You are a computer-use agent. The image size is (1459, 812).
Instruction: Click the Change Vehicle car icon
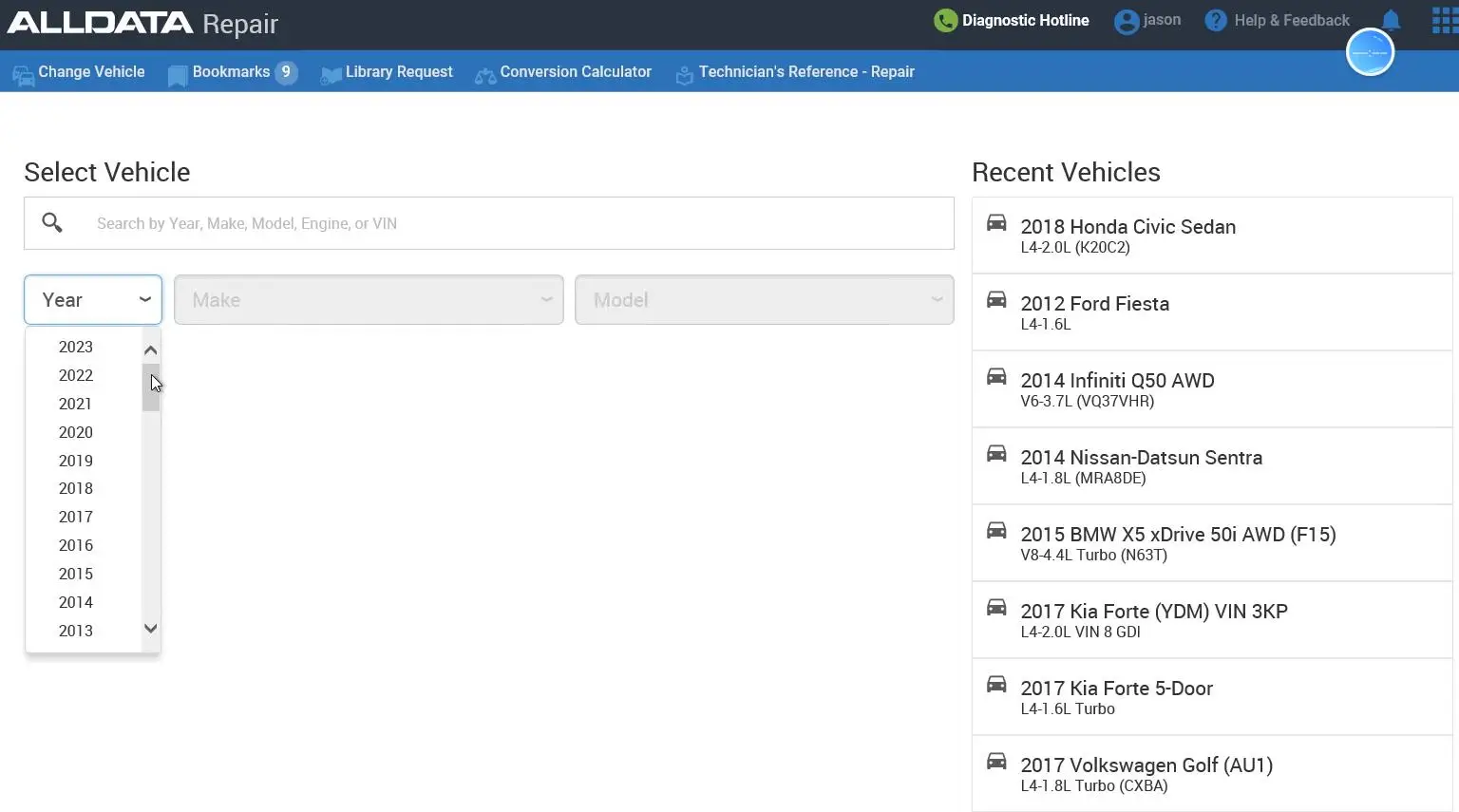click(23, 76)
